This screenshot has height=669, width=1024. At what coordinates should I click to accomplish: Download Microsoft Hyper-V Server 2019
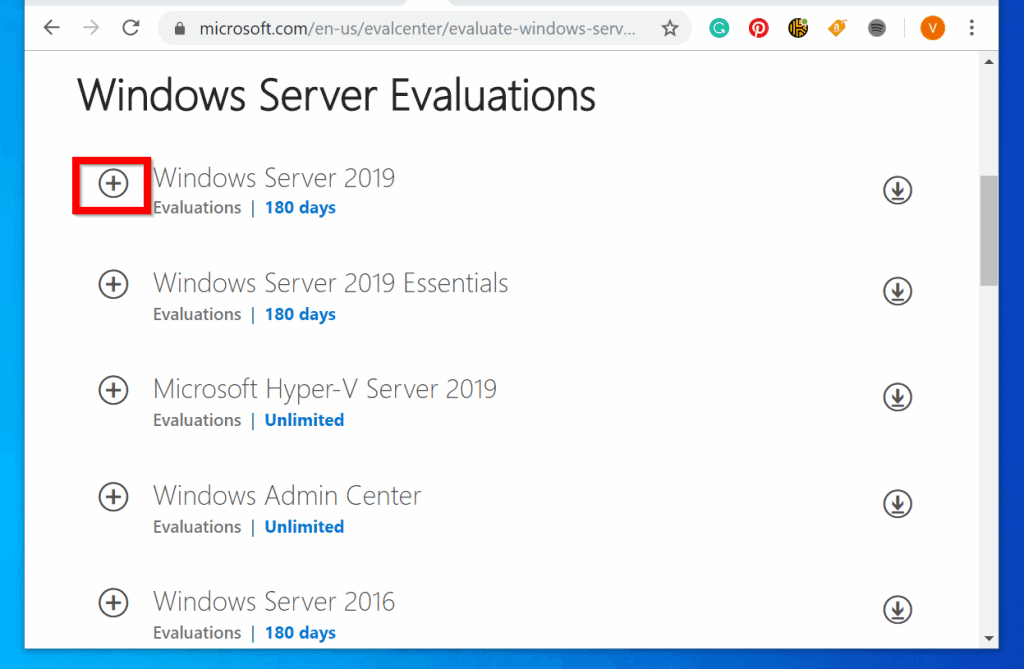click(897, 397)
